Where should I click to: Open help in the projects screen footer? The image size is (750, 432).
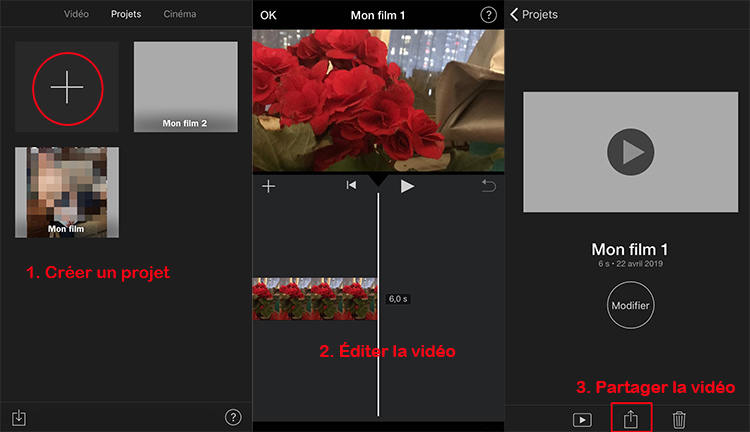click(233, 417)
